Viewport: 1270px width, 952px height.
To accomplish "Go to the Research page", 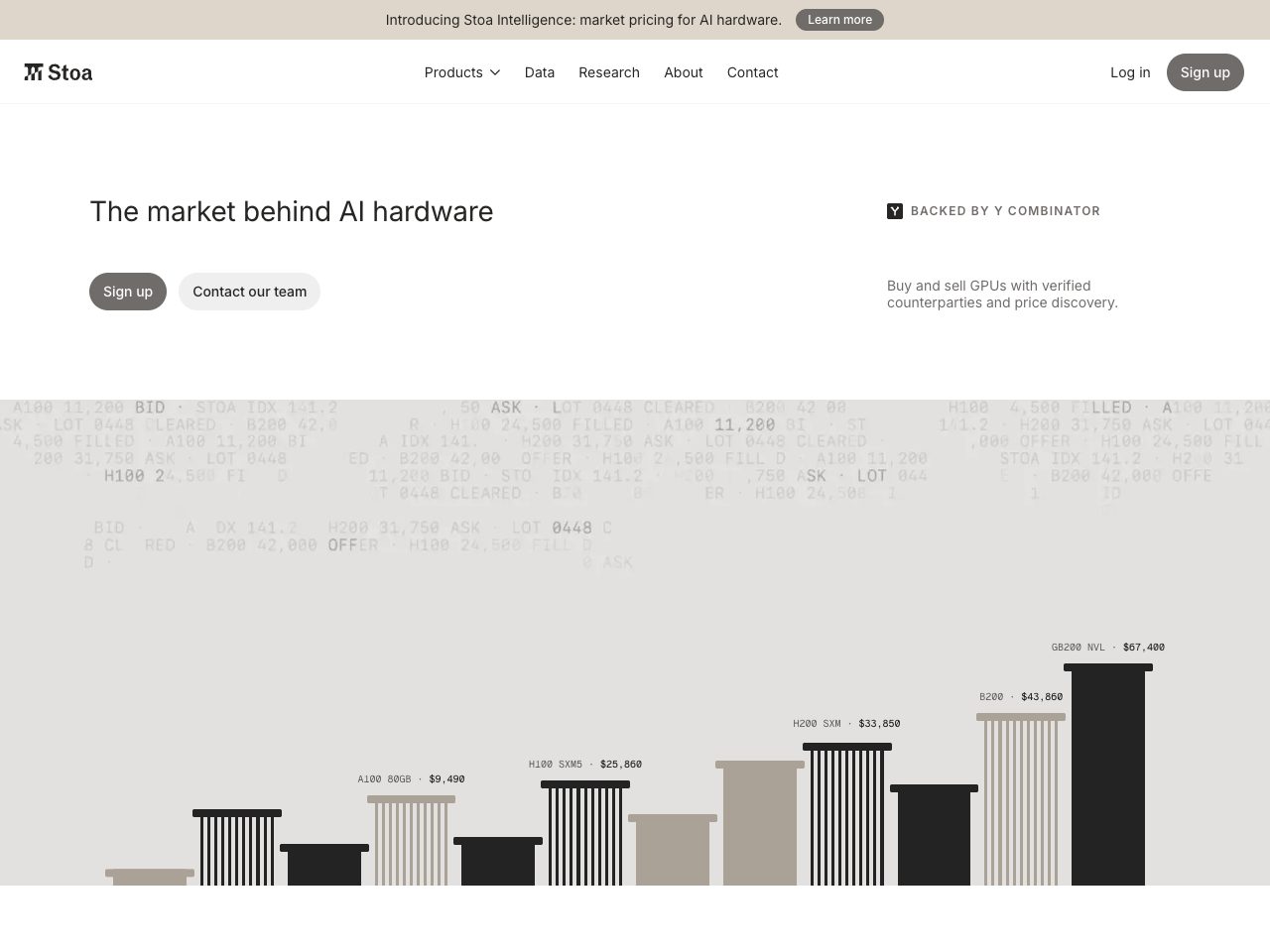I will [x=609, y=72].
